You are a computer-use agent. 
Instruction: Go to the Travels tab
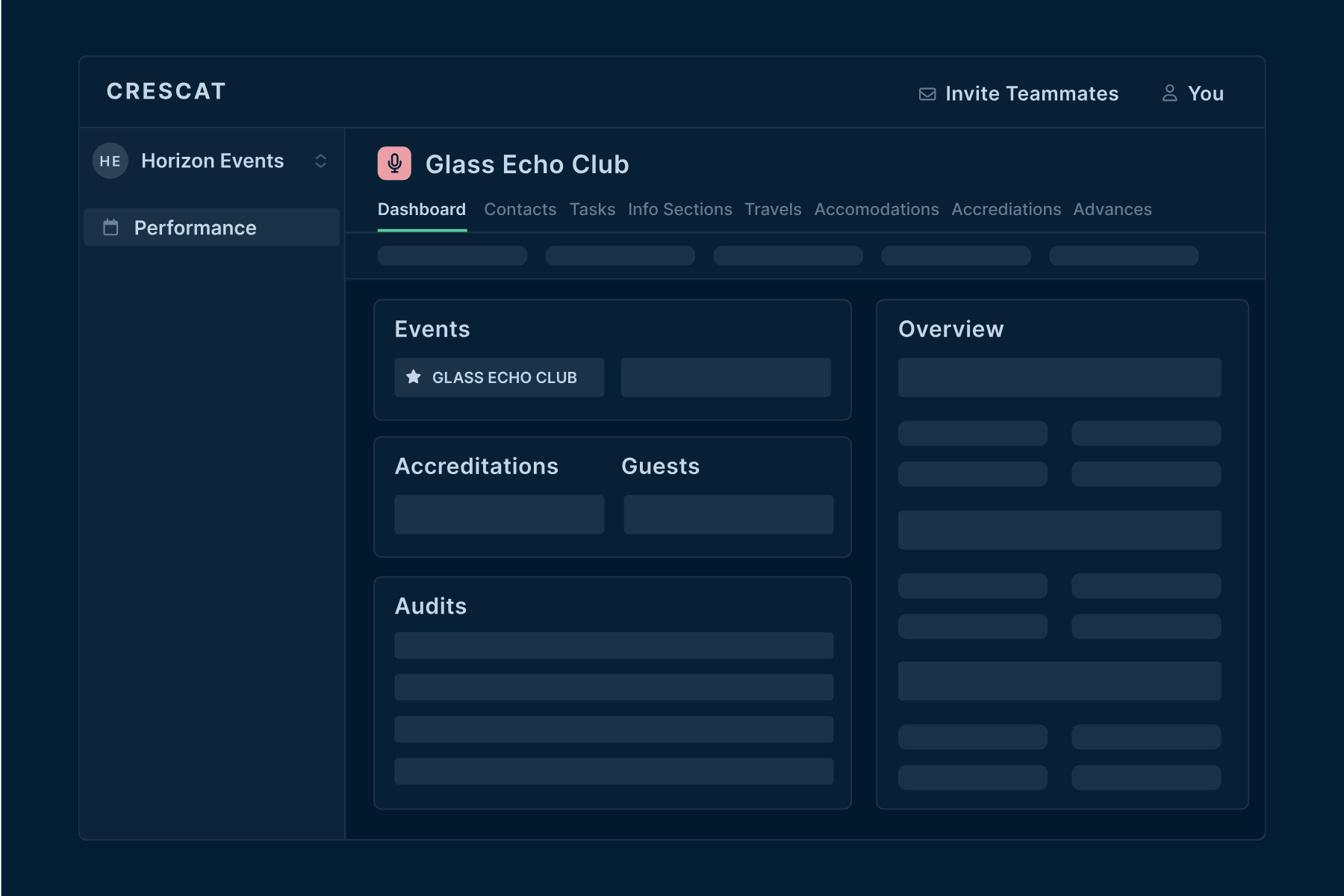point(773,209)
